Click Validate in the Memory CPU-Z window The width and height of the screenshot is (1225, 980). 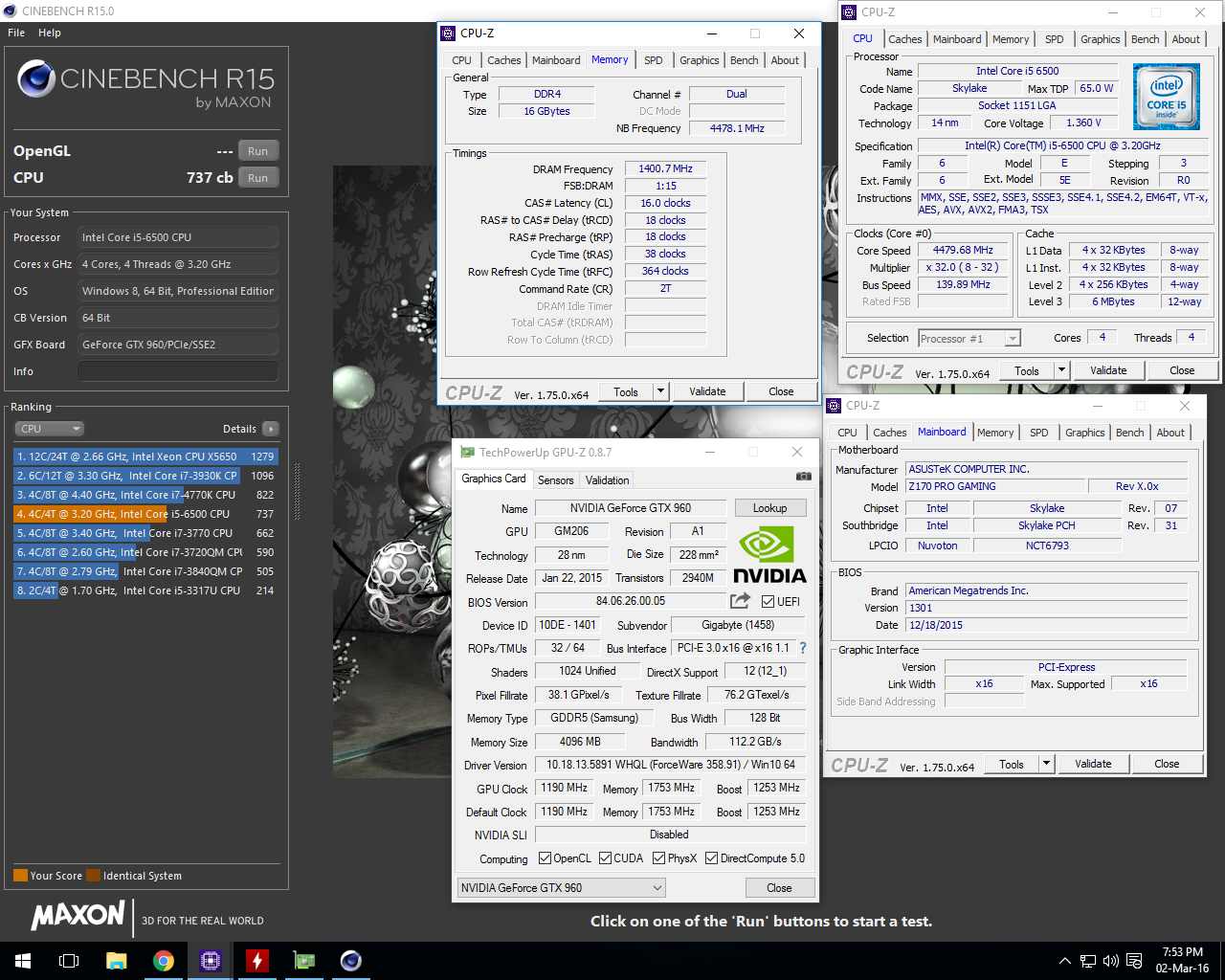(707, 391)
